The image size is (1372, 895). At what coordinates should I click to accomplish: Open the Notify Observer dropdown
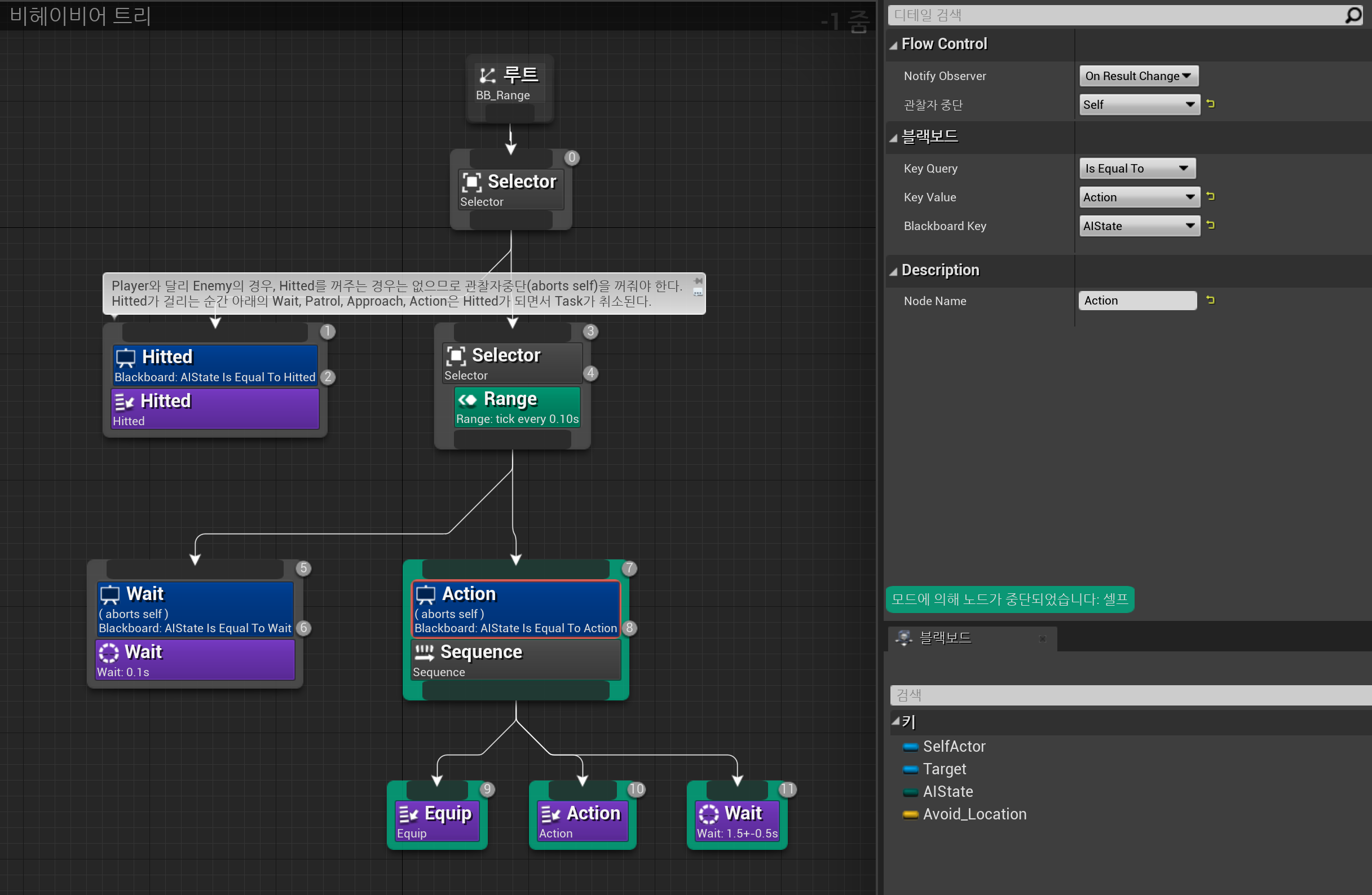pyautogui.click(x=1138, y=76)
